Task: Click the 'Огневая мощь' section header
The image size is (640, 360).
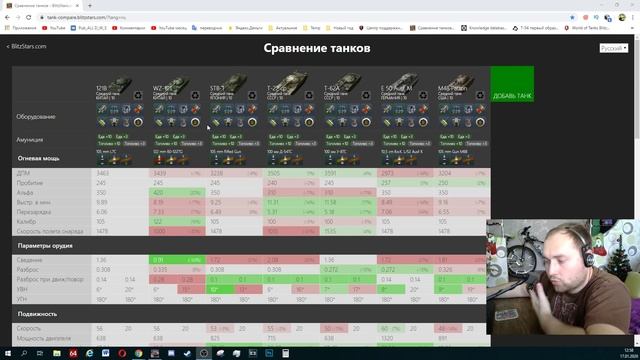Action: click(x=38, y=158)
